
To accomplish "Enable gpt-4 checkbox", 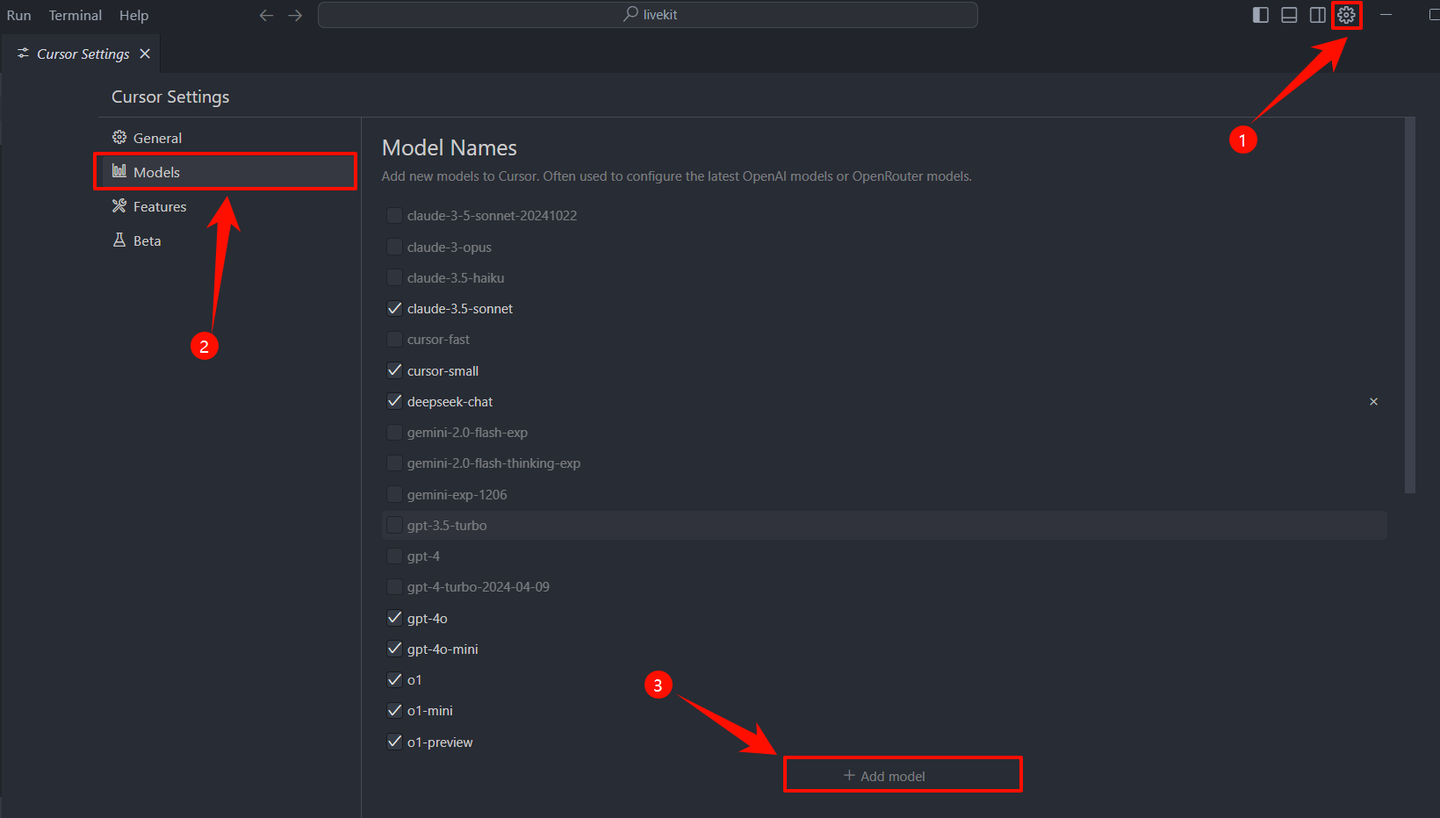I will tap(394, 556).
